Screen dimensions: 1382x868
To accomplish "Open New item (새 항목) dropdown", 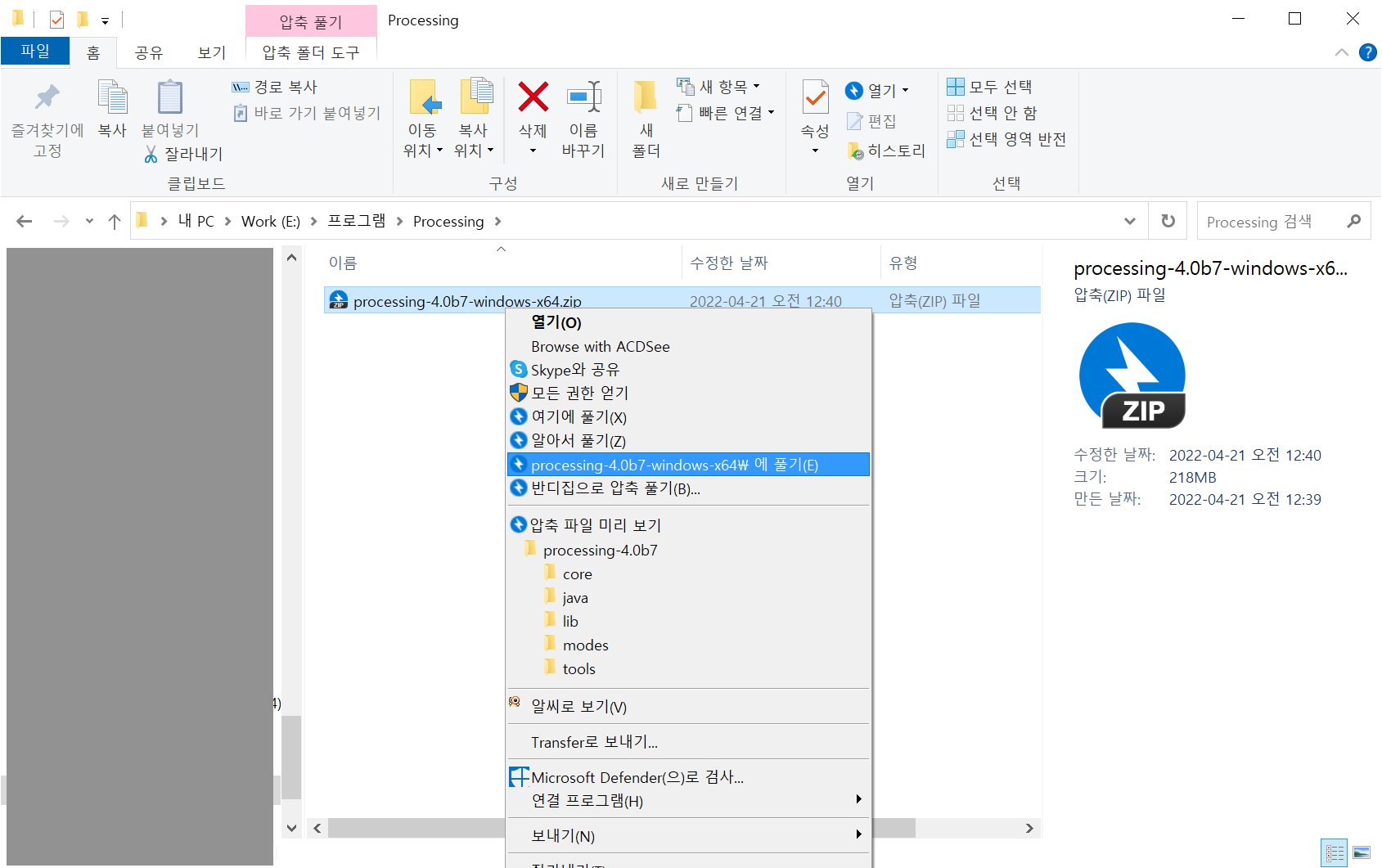I will click(718, 87).
